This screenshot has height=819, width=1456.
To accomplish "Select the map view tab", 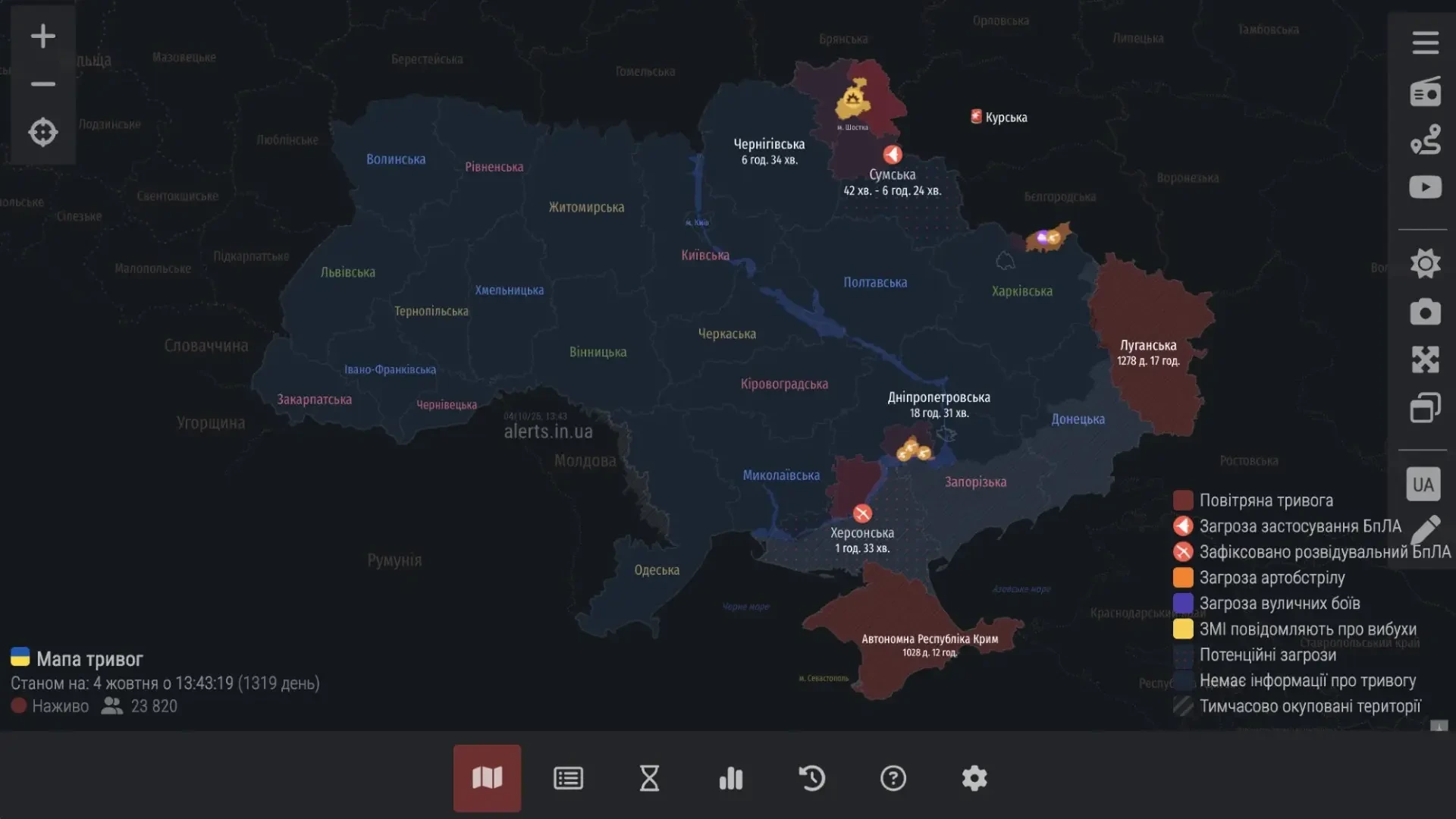I will point(487,778).
